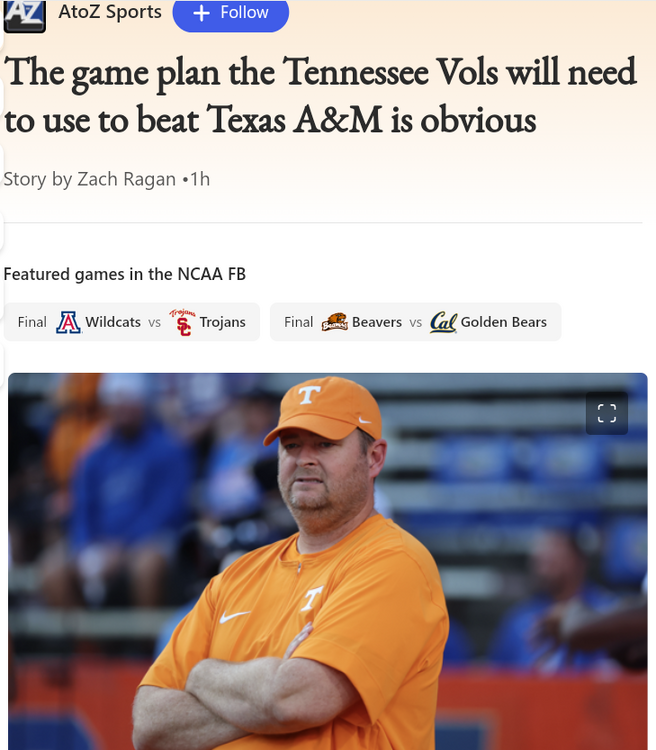Viewport: 656px width, 750px height.
Task: Click the Final status in the Wildcats game card
Action: [32, 322]
